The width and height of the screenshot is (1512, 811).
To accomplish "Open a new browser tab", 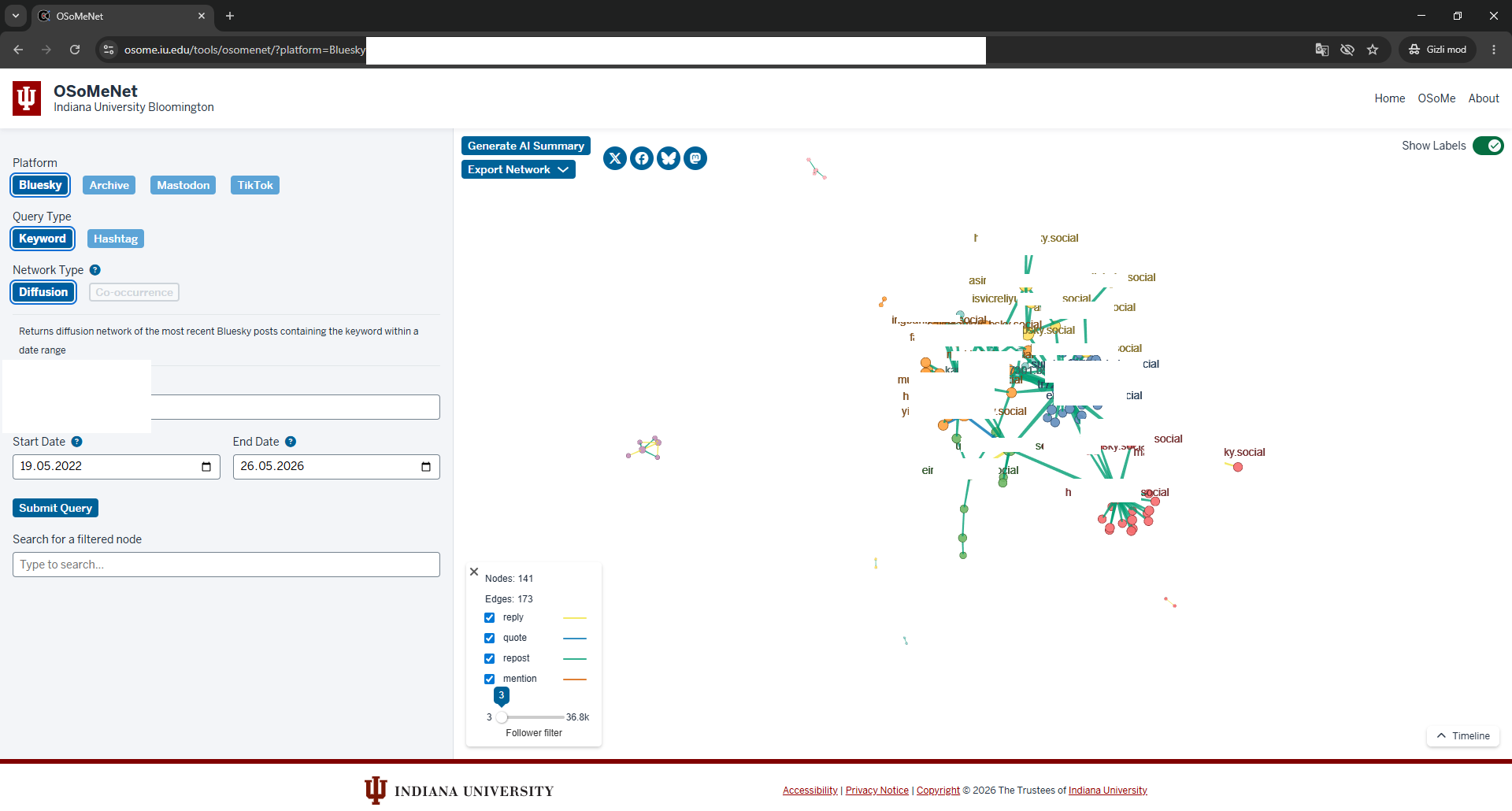I will (x=230, y=16).
